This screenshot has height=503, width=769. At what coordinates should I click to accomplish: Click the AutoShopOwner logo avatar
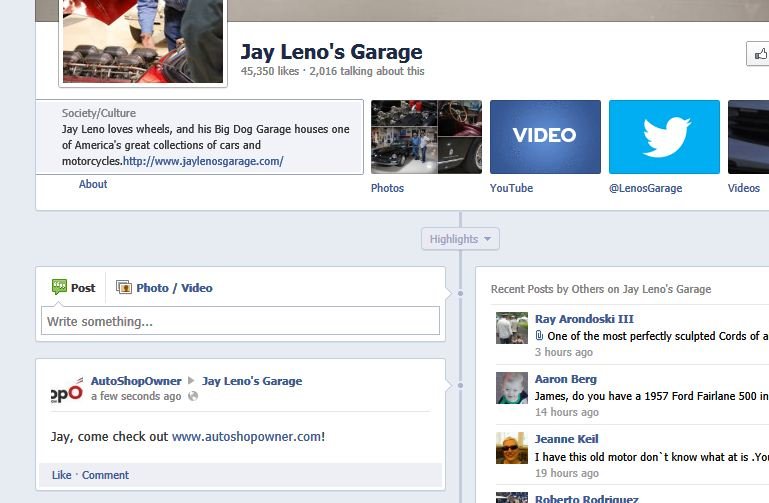tap(67, 390)
